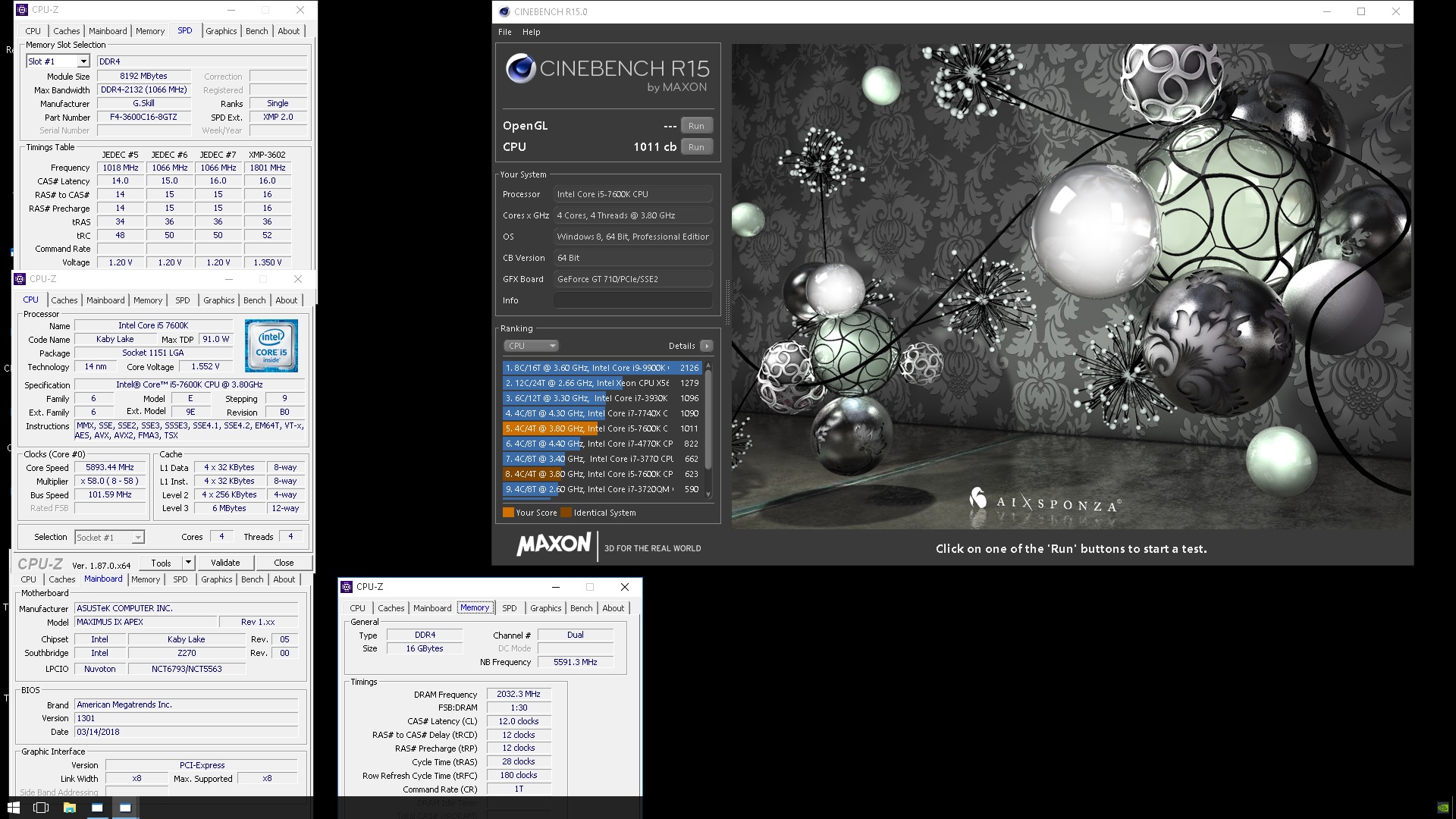1456x819 pixels.
Task: Click the Close button in CPU-Z
Action: tap(284, 563)
